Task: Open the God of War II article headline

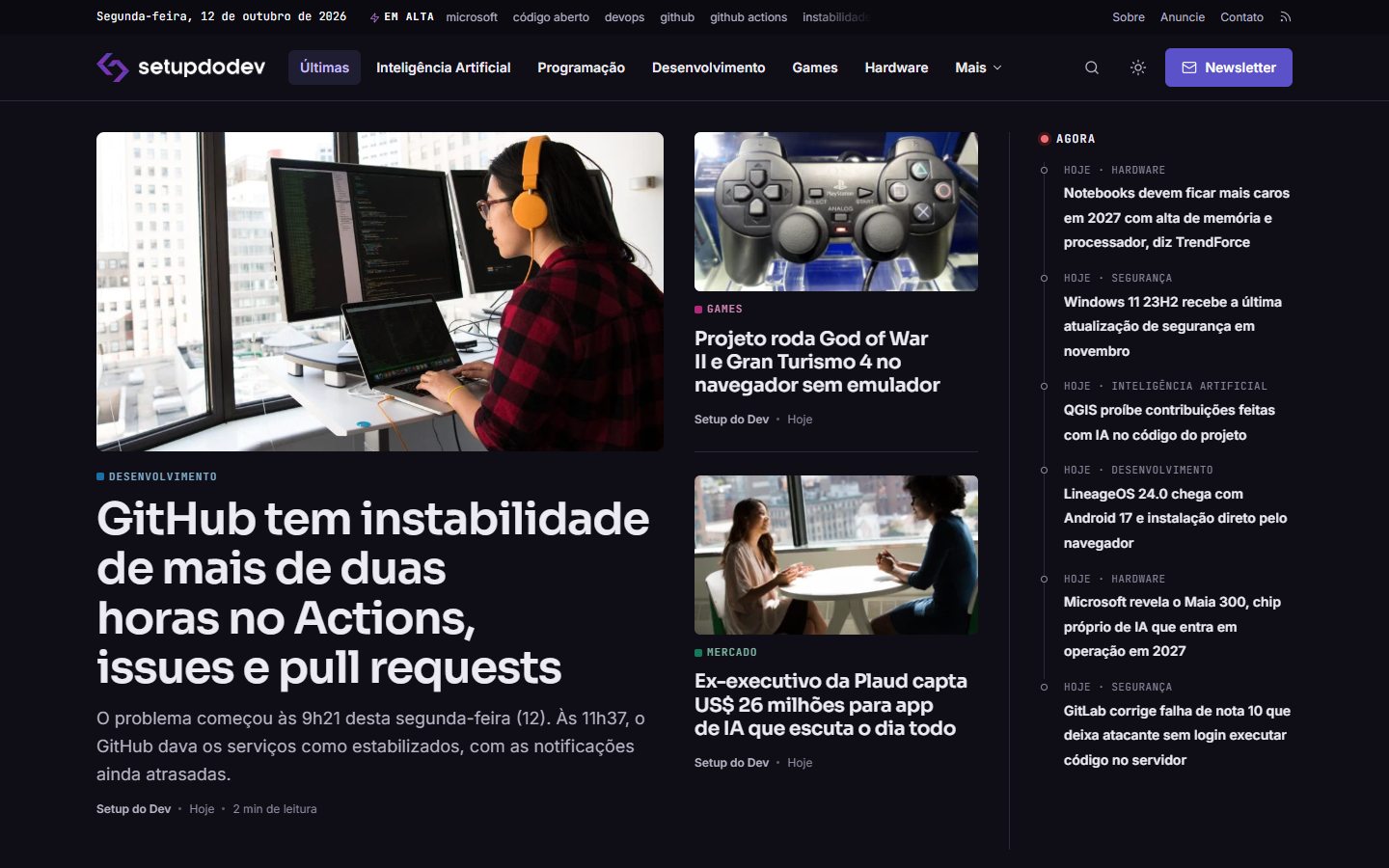Action: 817,362
